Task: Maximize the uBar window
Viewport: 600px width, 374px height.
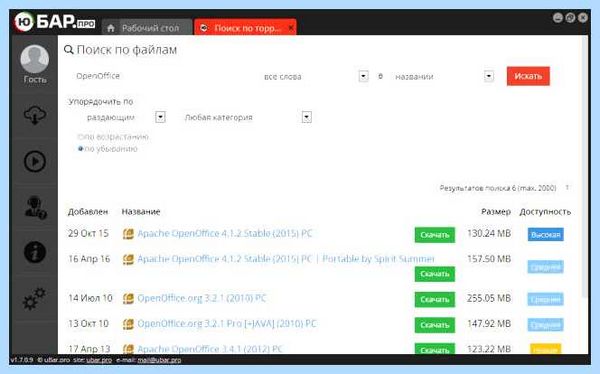Action: point(570,18)
